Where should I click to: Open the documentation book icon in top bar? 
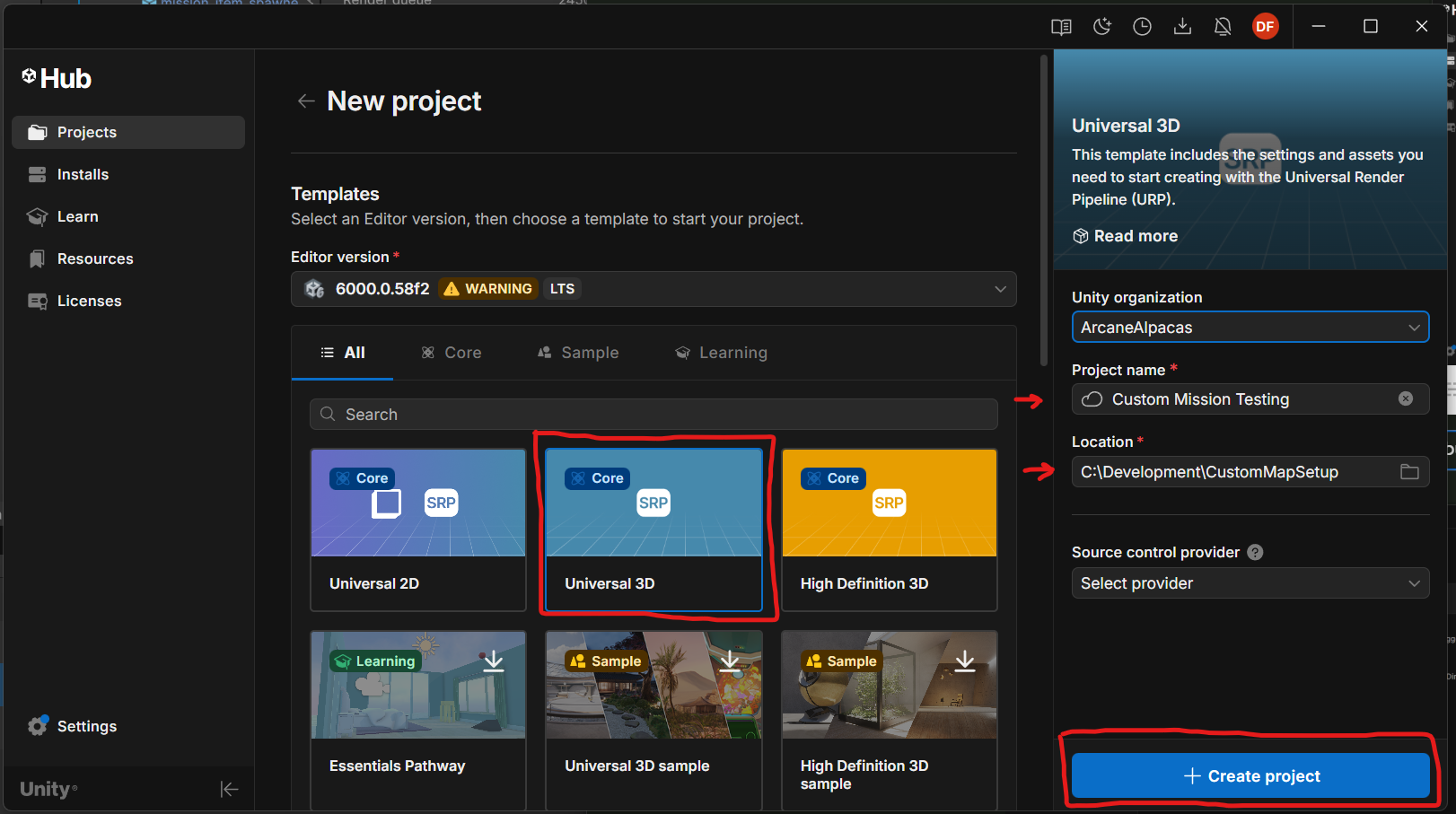1061,27
